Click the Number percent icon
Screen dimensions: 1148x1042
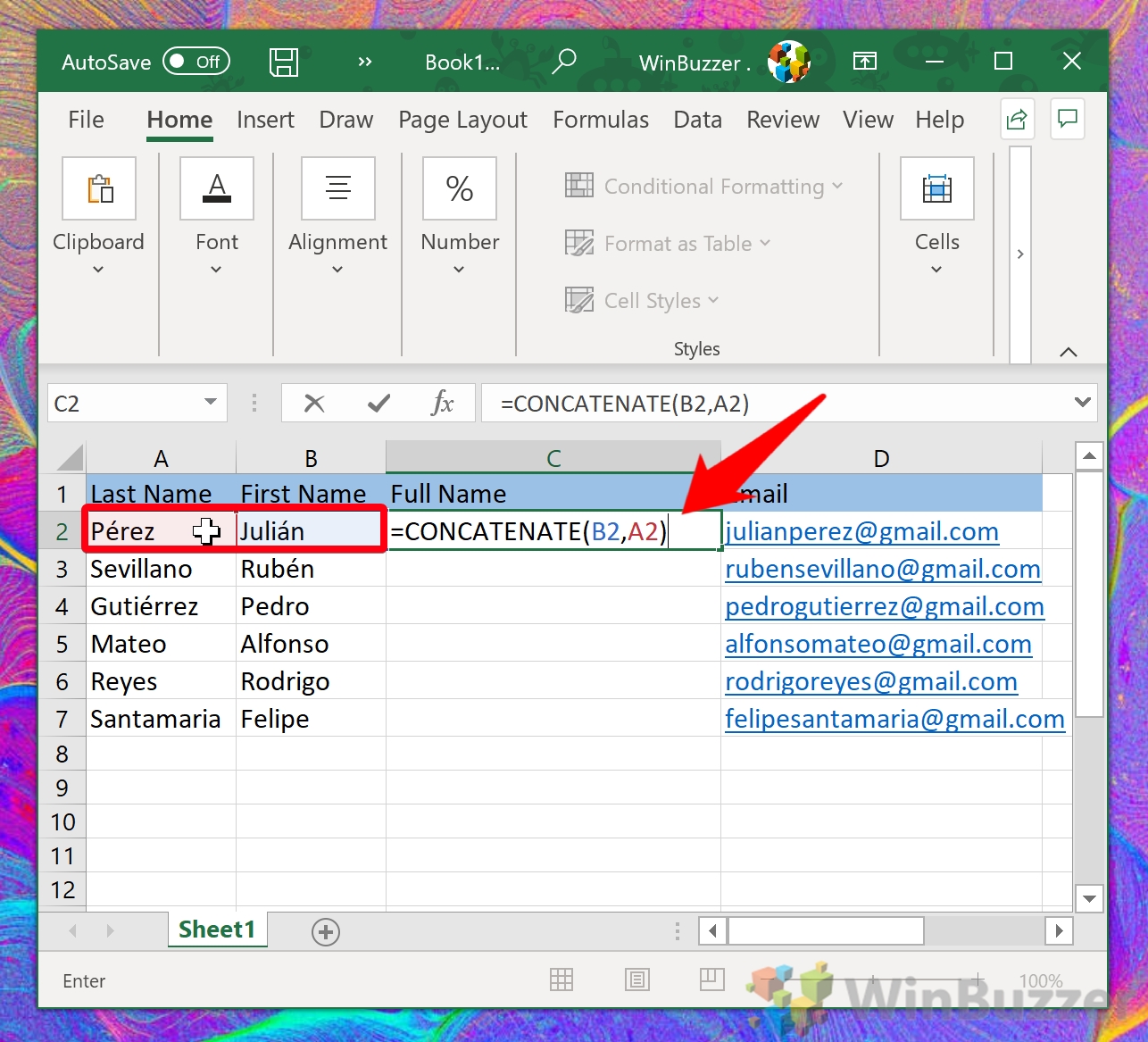click(x=460, y=188)
